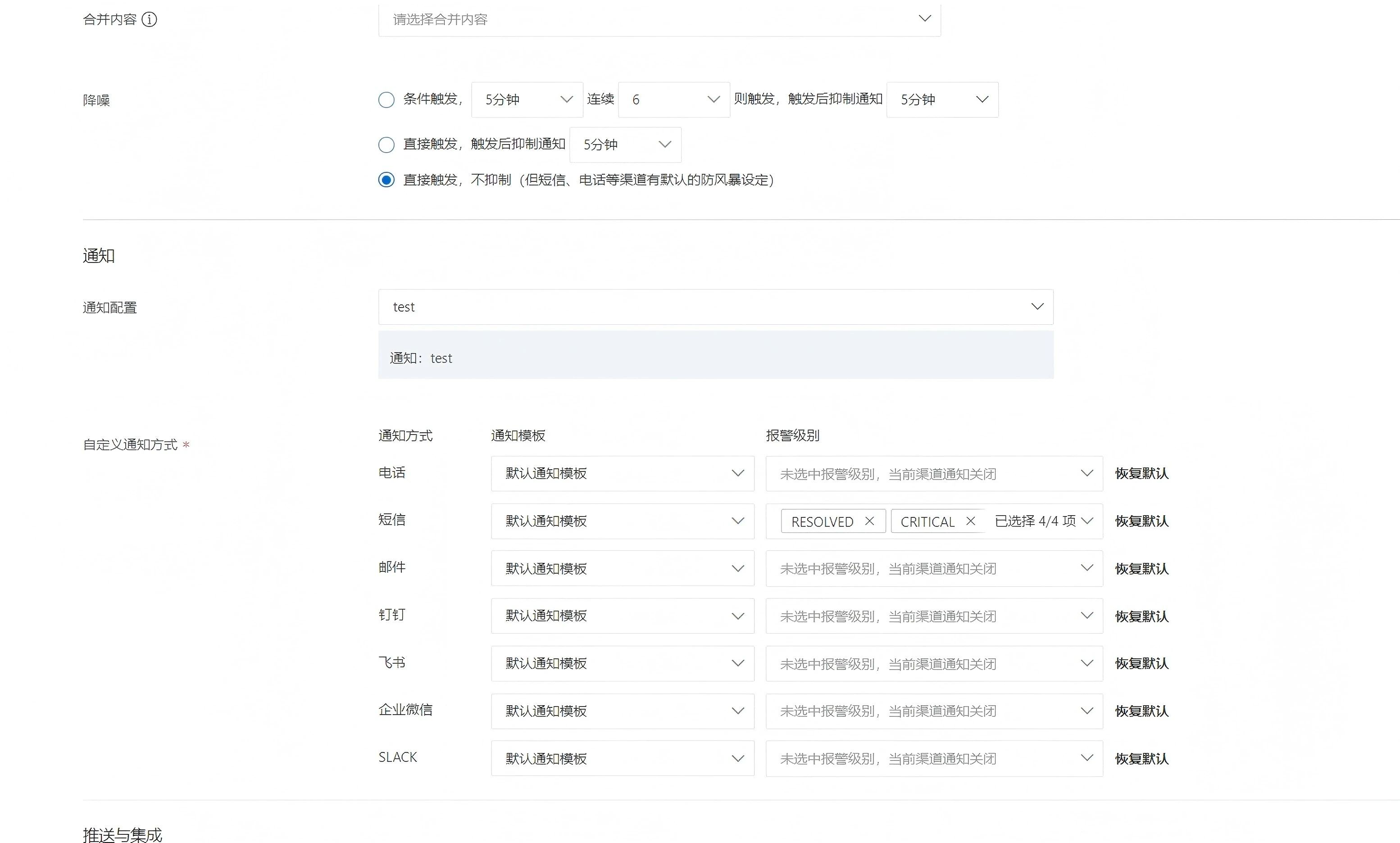Click 恢复默认 for the SLACK row
The height and width of the screenshot is (843, 1400).
(1142, 759)
